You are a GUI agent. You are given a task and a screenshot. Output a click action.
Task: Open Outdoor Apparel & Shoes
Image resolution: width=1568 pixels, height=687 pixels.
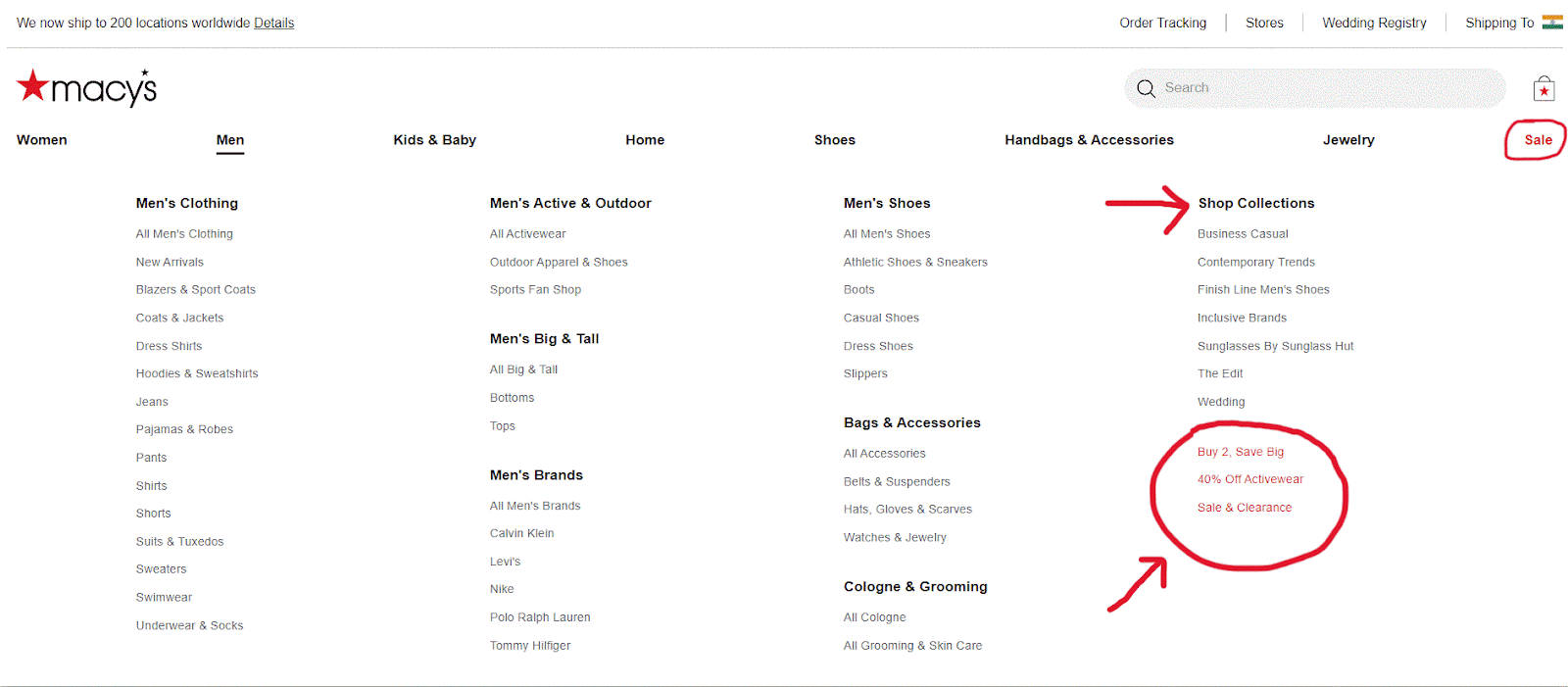[559, 263]
